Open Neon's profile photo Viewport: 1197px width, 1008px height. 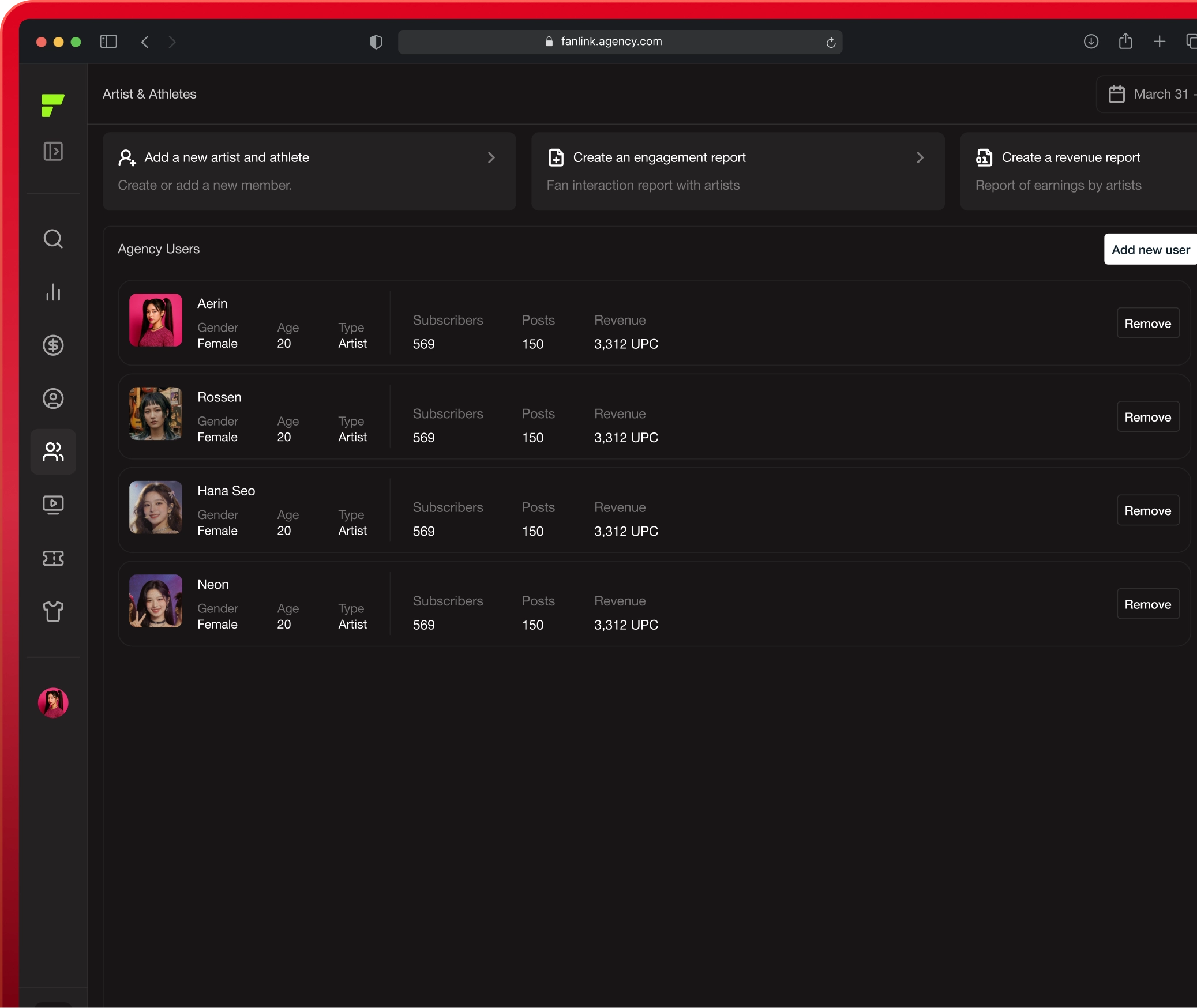tap(156, 601)
